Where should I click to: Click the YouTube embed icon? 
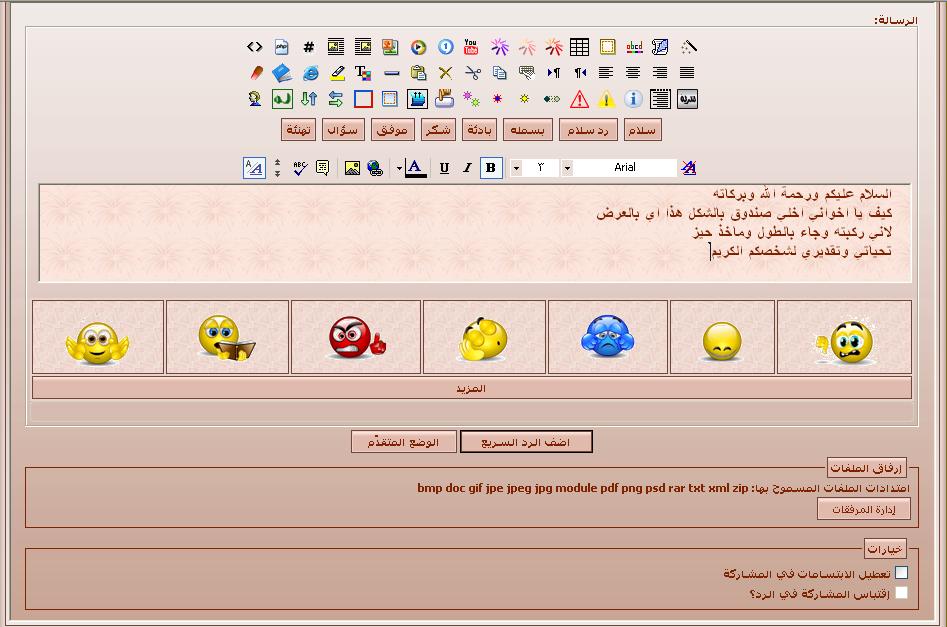[x=471, y=47]
